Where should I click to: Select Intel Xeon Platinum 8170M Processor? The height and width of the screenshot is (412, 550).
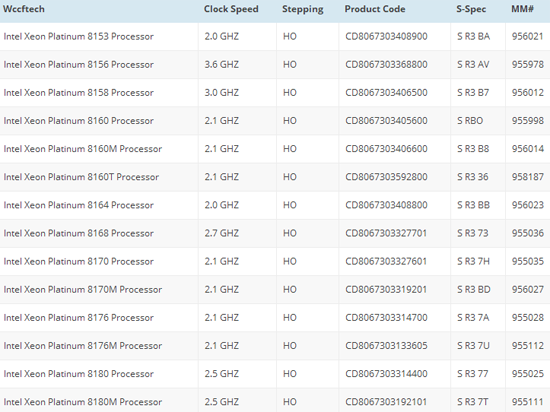[x=83, y=289]
